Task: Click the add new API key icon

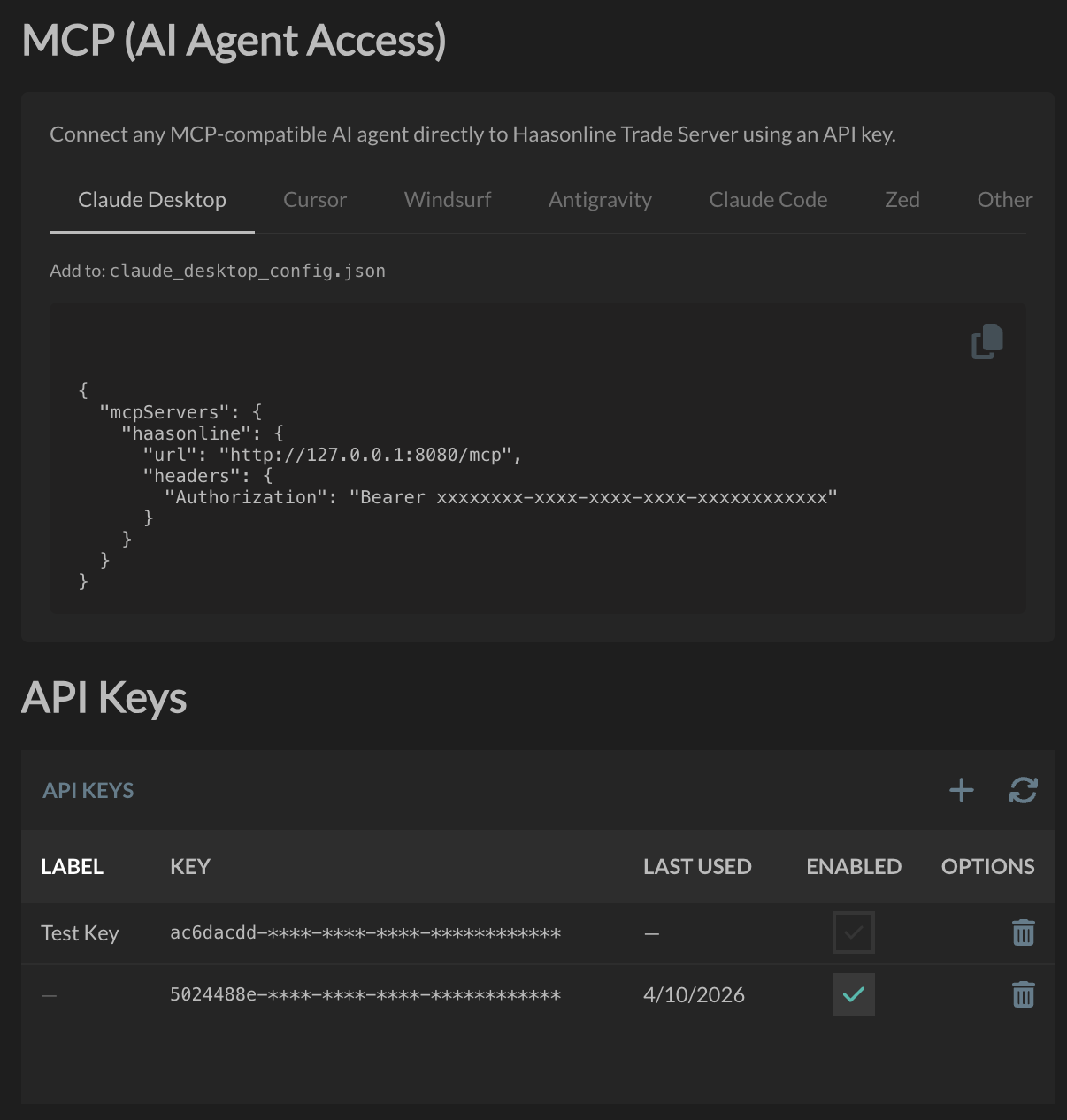Action: (x=961, y=790)
